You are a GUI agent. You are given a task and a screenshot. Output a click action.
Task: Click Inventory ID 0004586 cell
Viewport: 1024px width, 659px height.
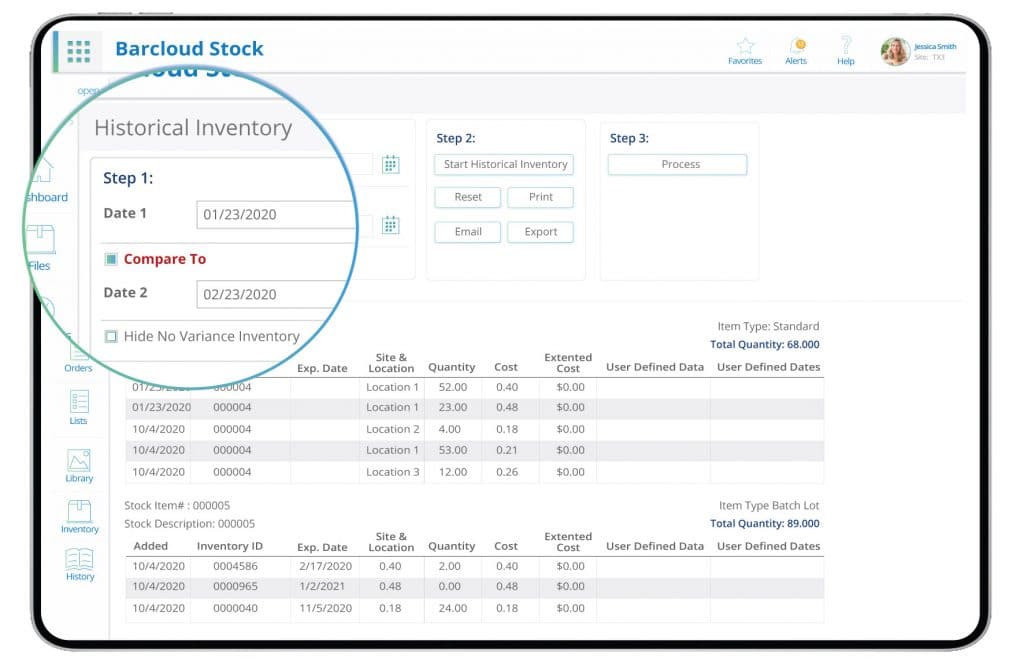pos(235,566)
